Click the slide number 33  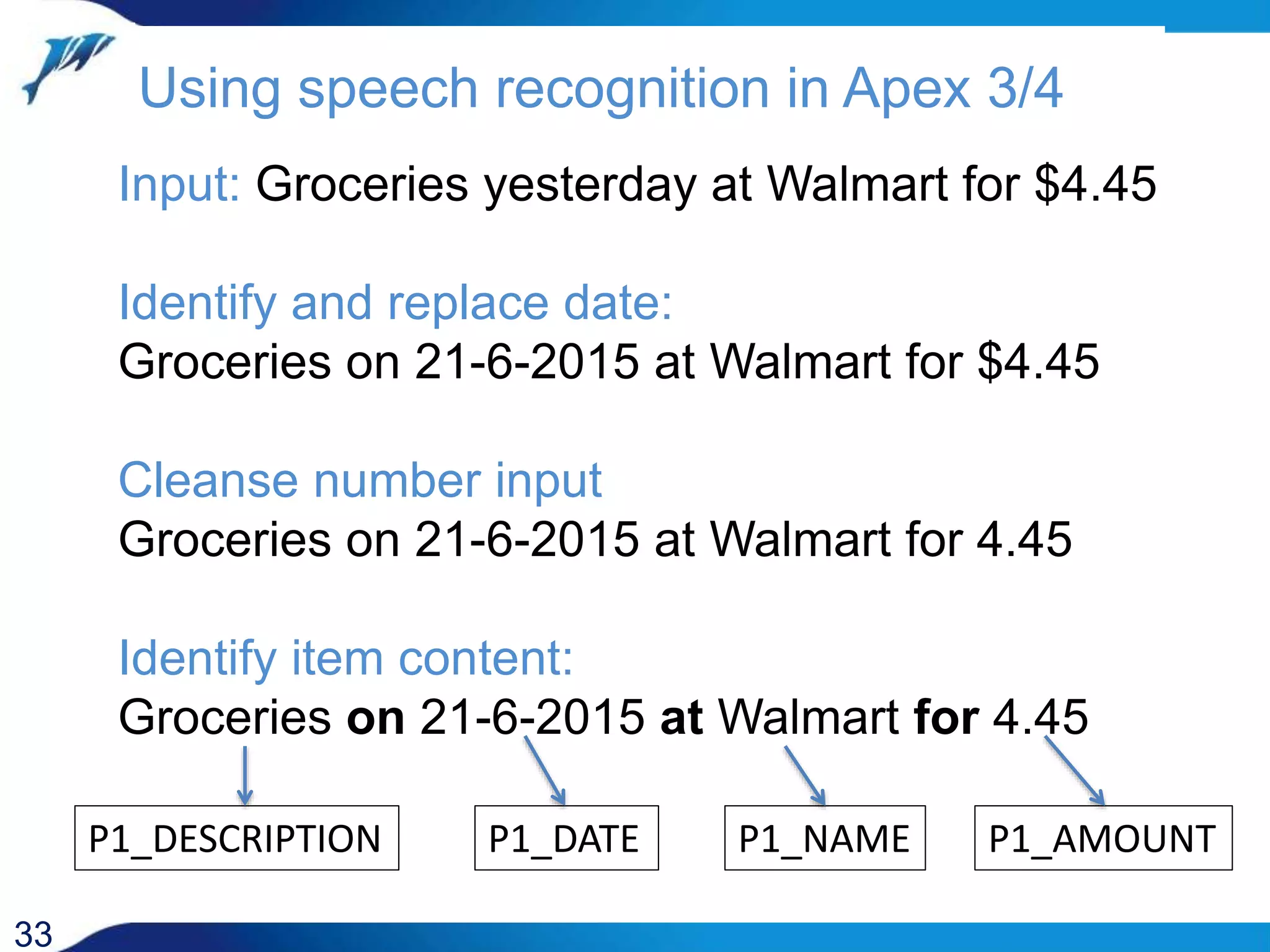click(33, 934)
